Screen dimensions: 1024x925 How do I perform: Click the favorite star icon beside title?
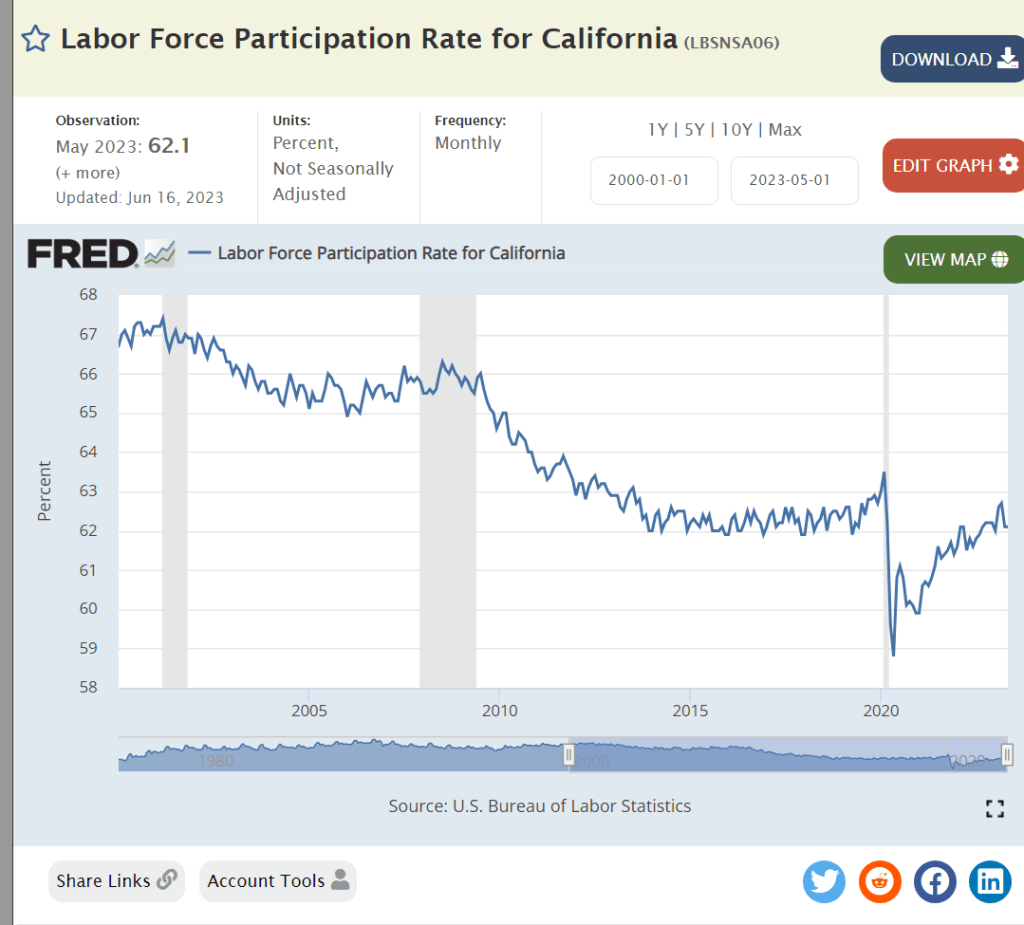click(x=35, y=39)
